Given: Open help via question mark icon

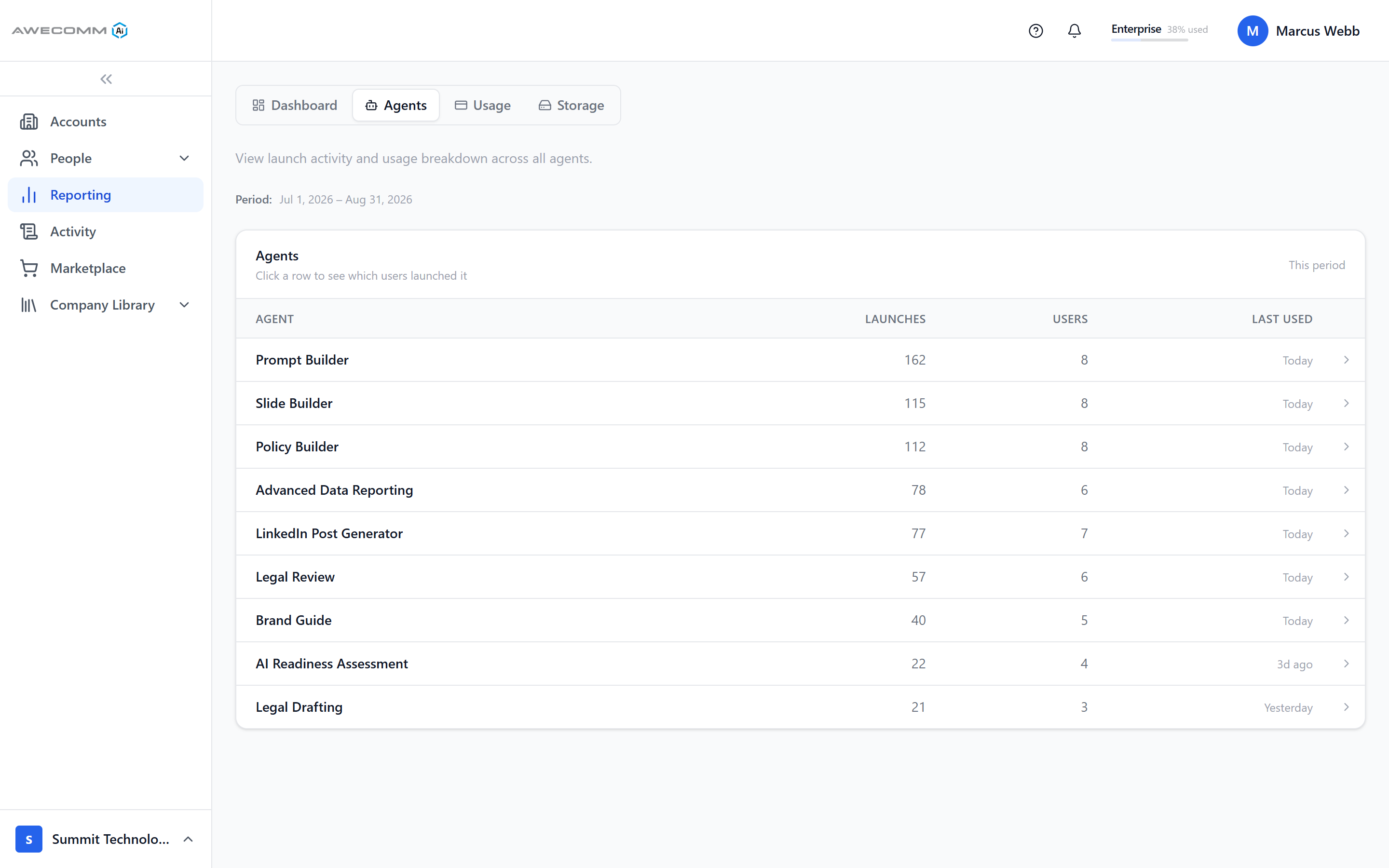Looking at the screenshot, I should (x=1035, y=31).
